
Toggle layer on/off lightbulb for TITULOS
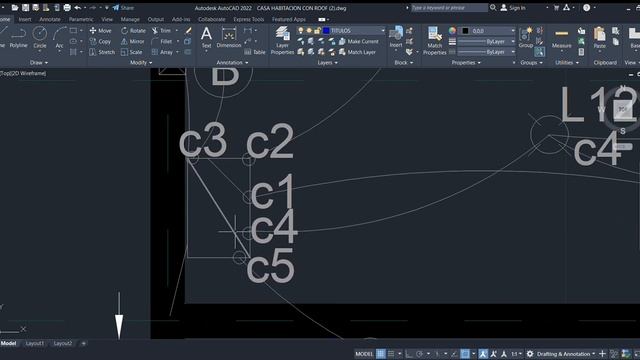(x=301, y=31)
